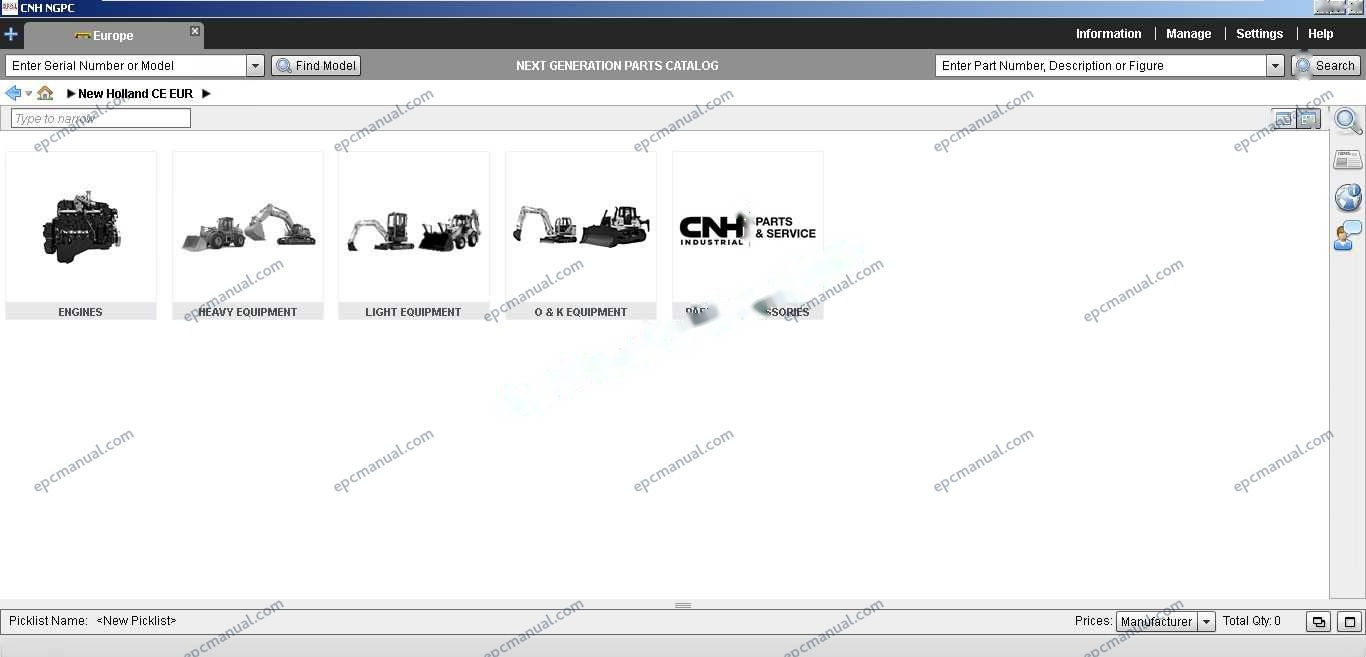
Task: Click the Search button
Action: click(x=1326, y=66)
